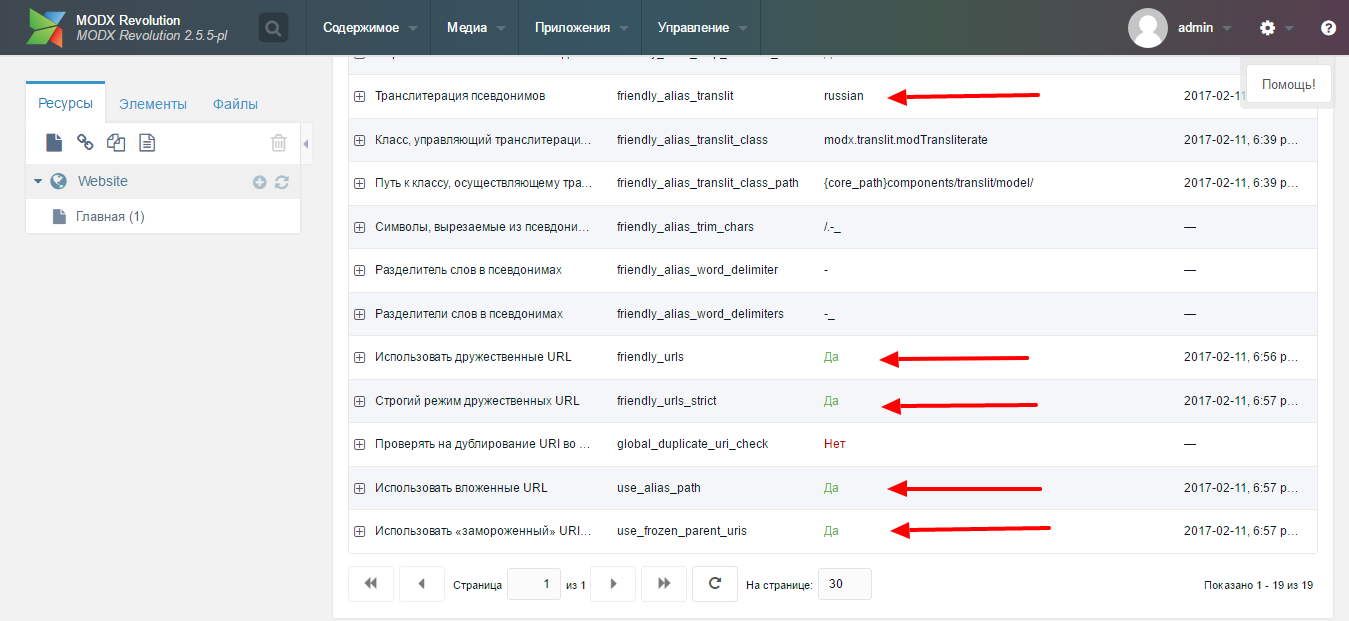This screenshot has width=1349, height=621.
Task: Select the Website context globe
Action: point(58,182)
